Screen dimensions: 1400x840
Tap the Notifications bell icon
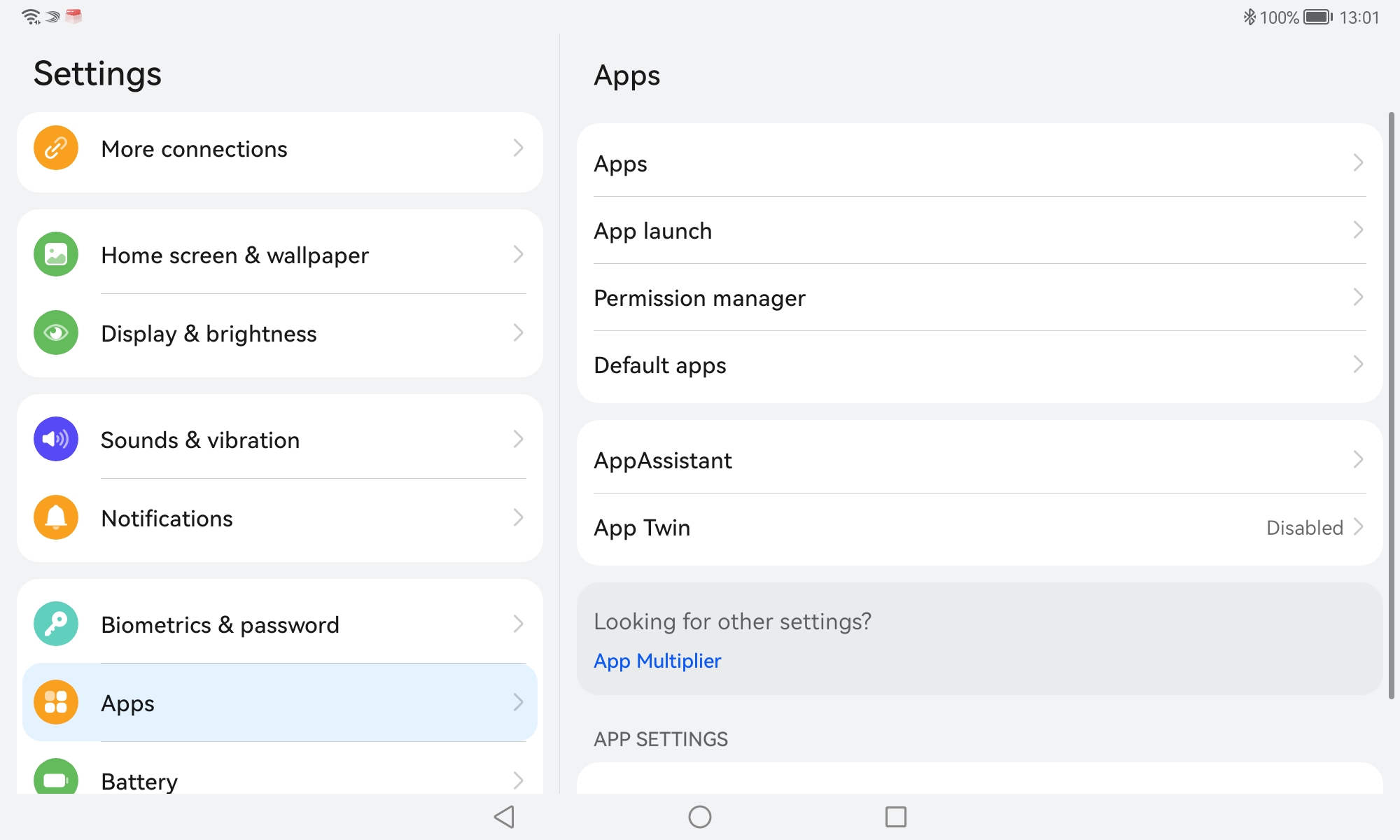pyautogui.click(x=56, y=518)
